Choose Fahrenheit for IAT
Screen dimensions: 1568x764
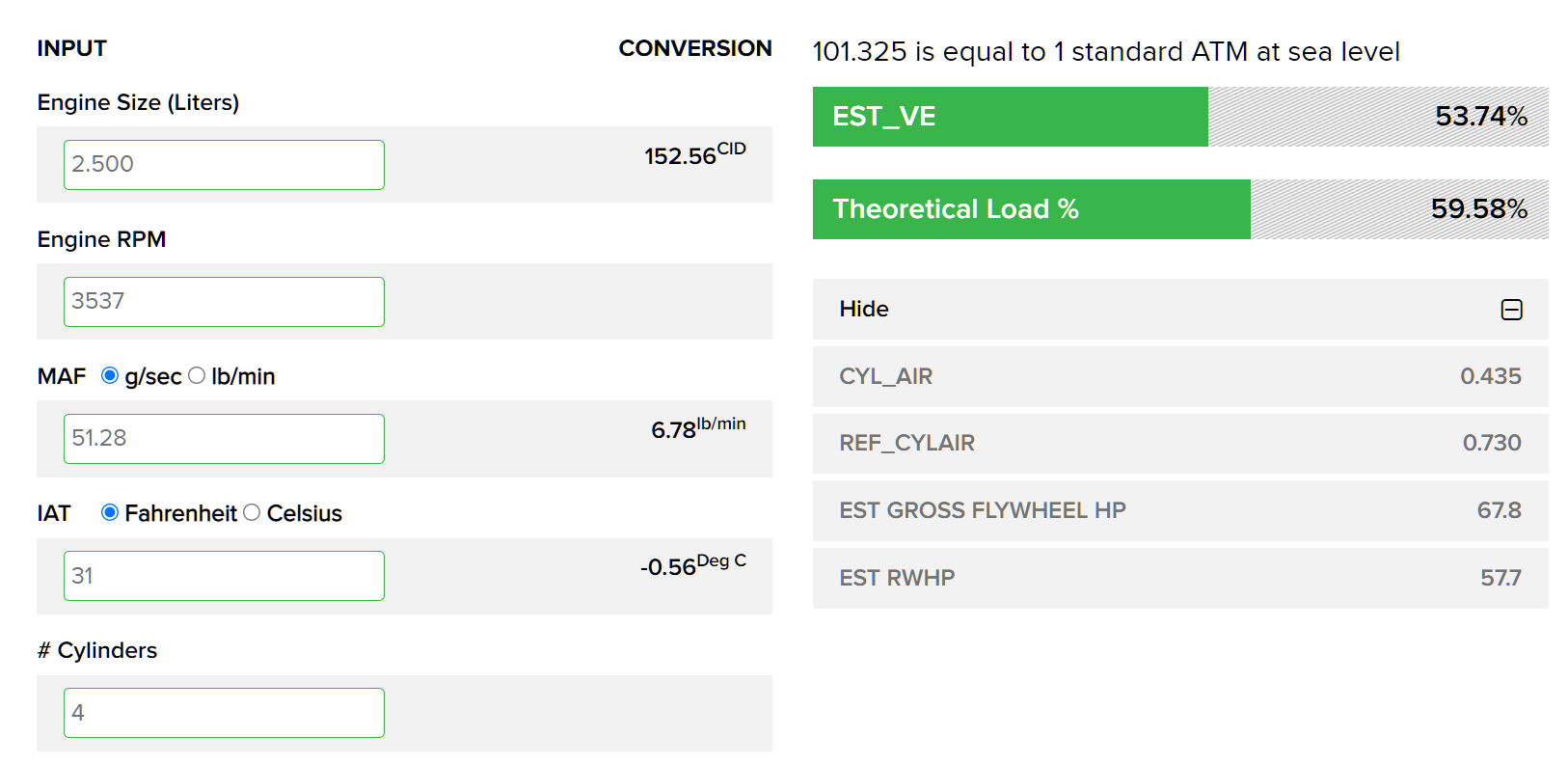point(110,512)
